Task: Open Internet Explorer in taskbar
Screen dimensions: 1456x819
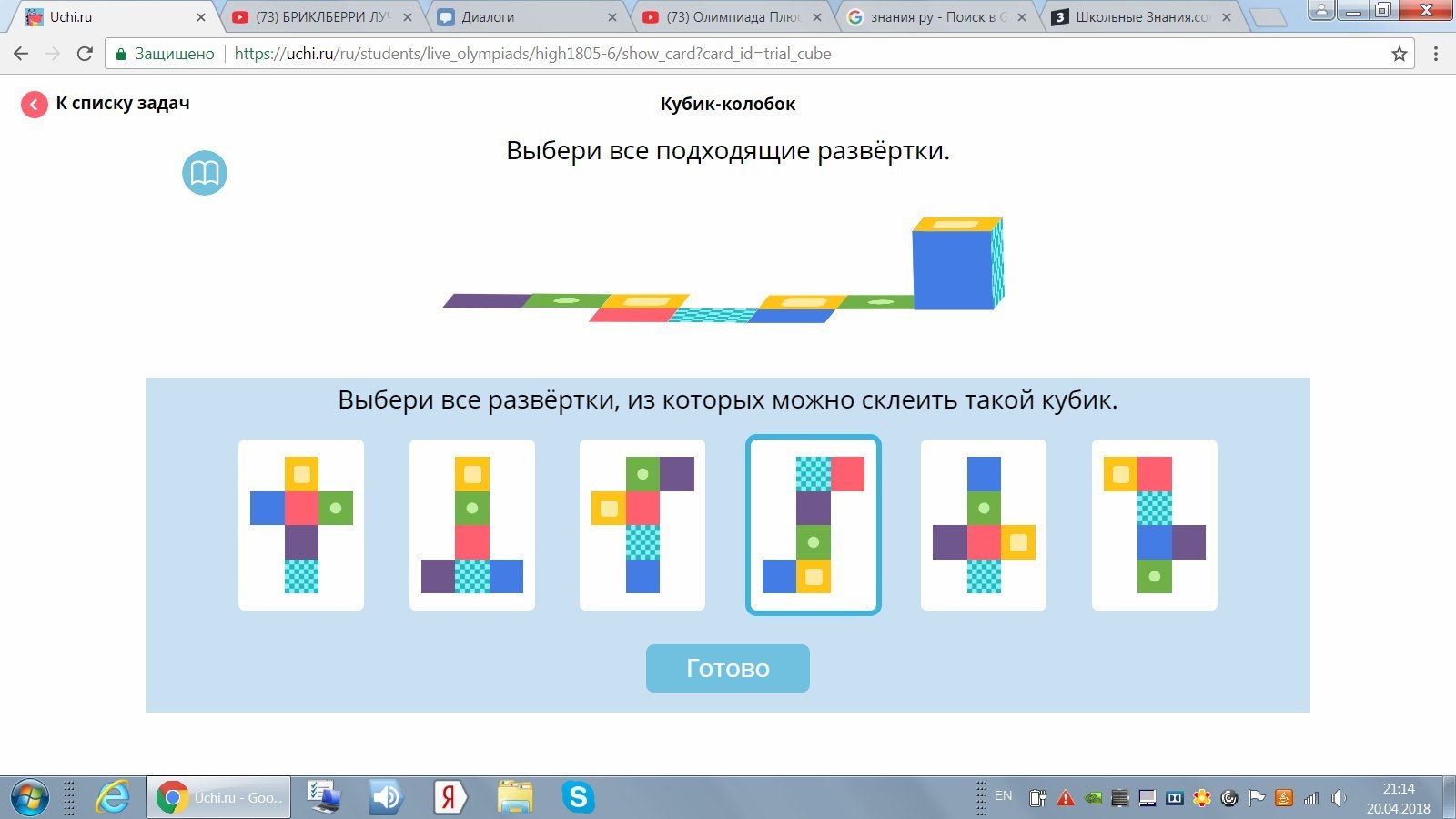Action: pos(114,797)
